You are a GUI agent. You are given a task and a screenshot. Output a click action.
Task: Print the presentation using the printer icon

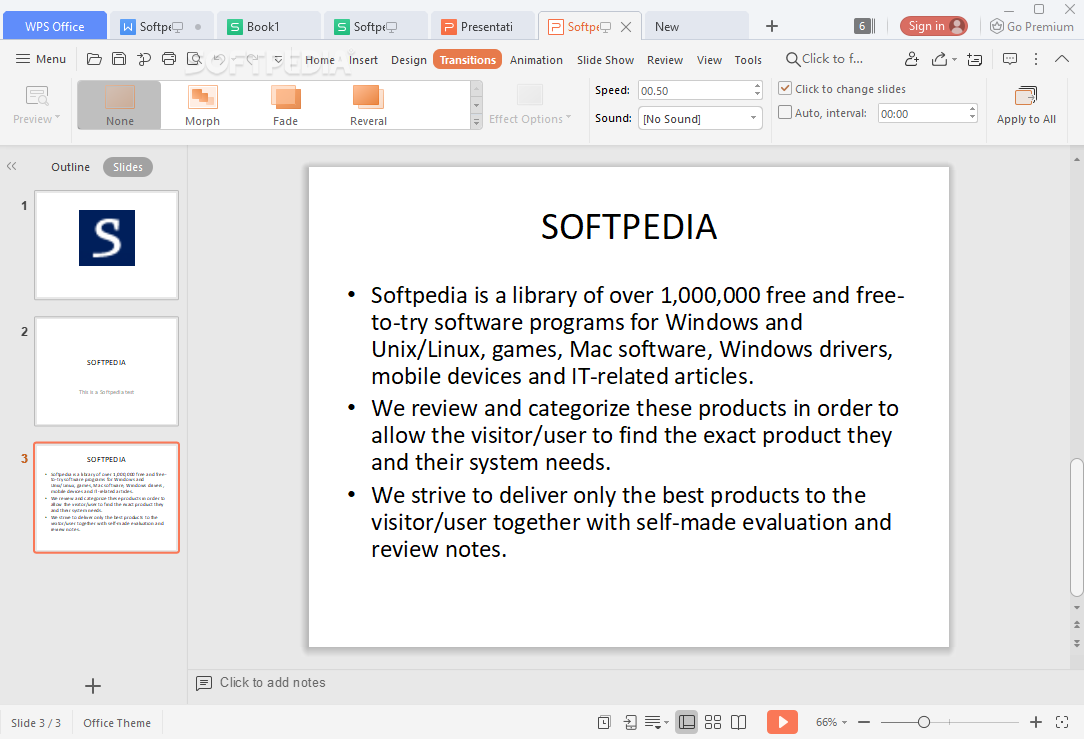coord(169,59)
